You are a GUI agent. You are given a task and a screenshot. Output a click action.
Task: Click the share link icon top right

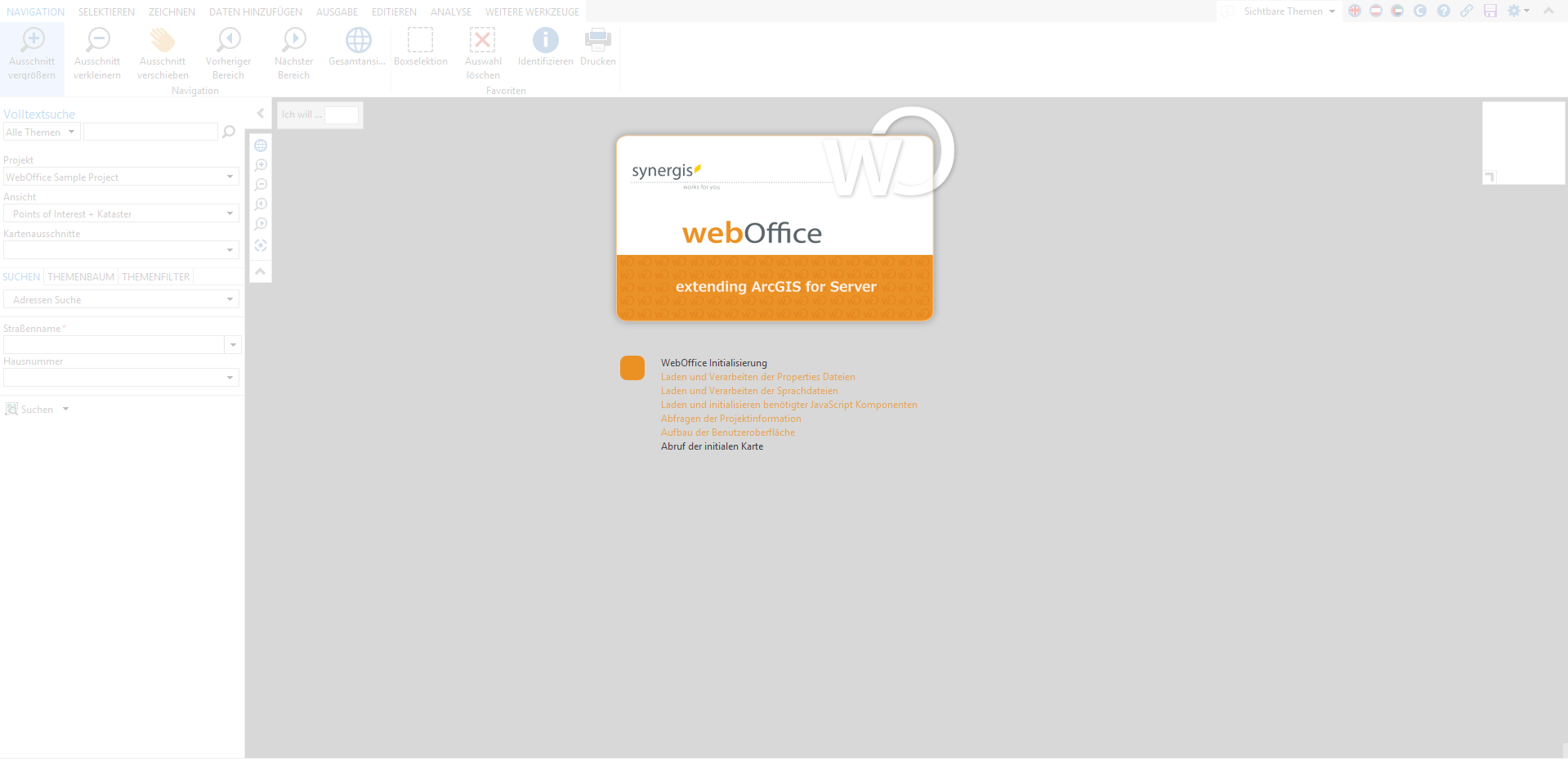pyautogui.click(x=1466, y=11)
